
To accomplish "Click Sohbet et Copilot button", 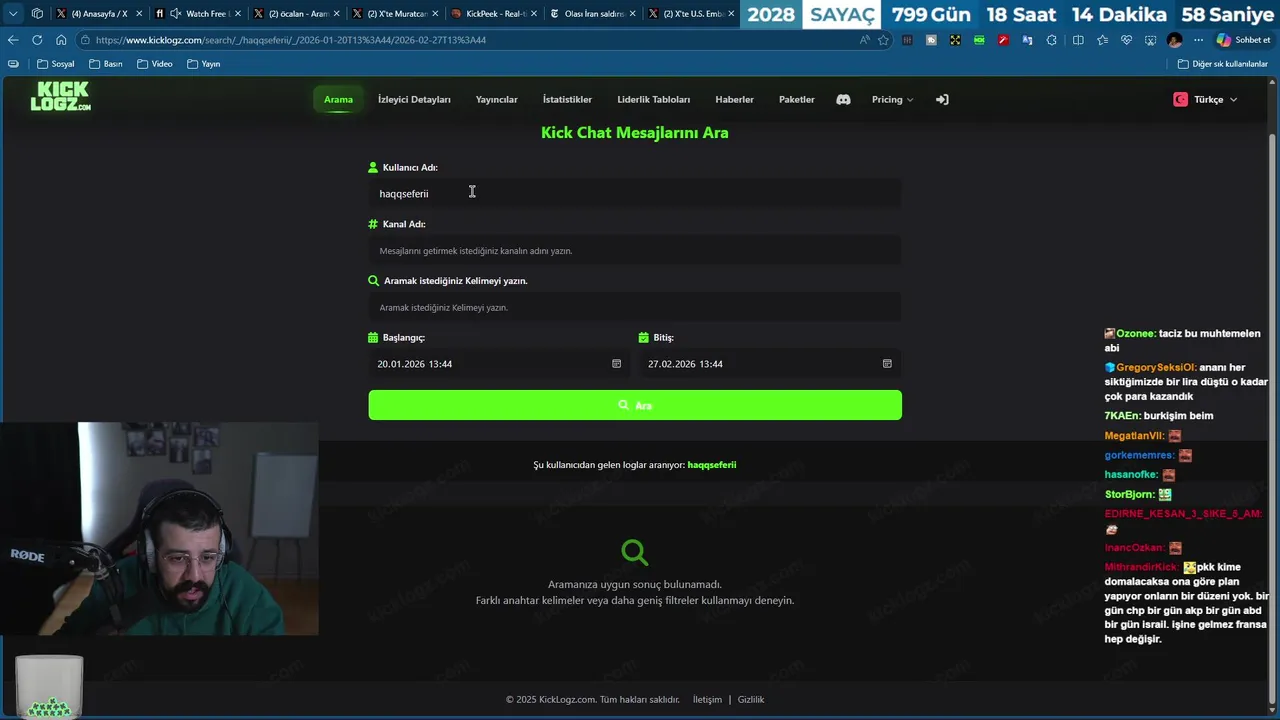I will 1243,40.
